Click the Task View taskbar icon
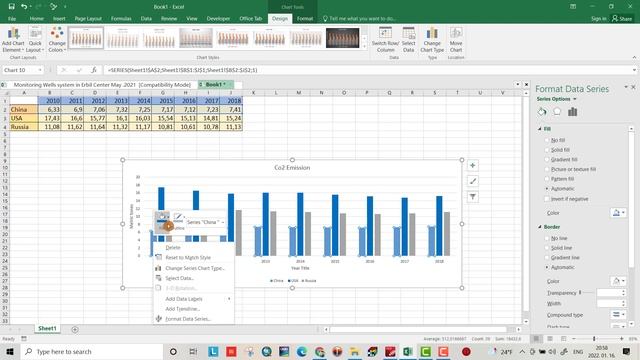 point(193,351)
